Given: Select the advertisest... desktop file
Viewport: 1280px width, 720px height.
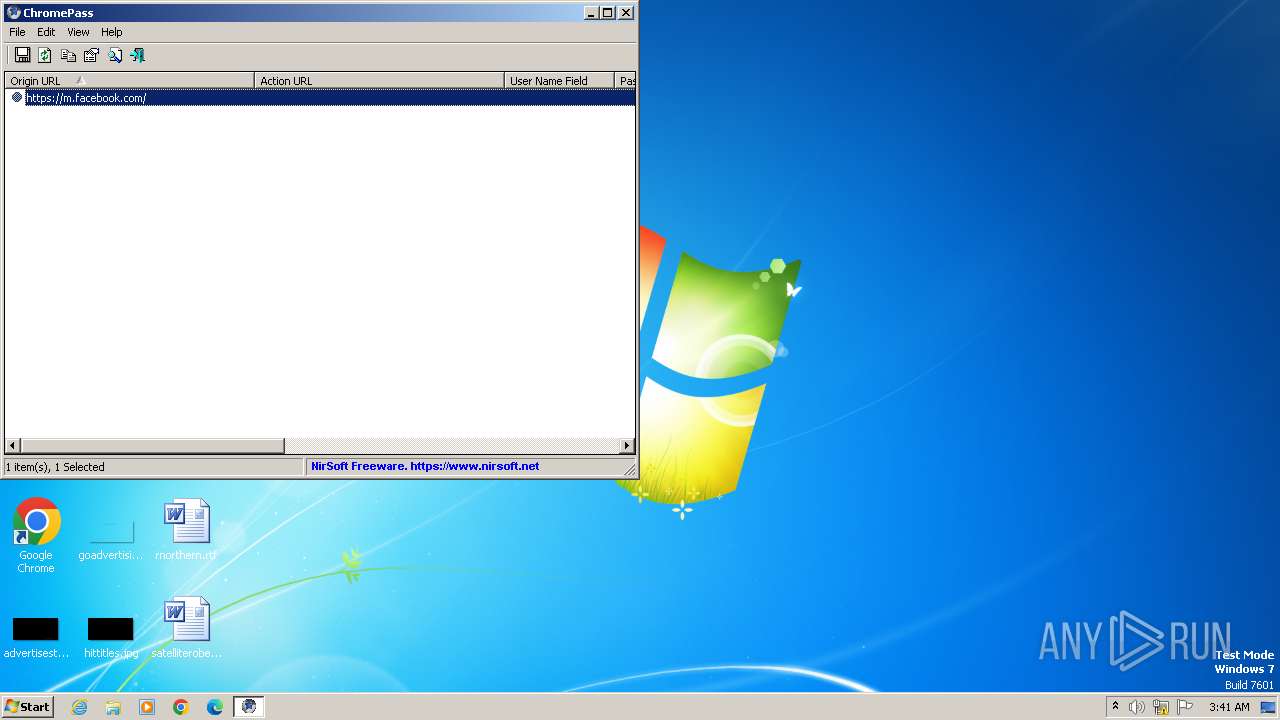Looking at the screenshot, I should [x=36, y=638].
